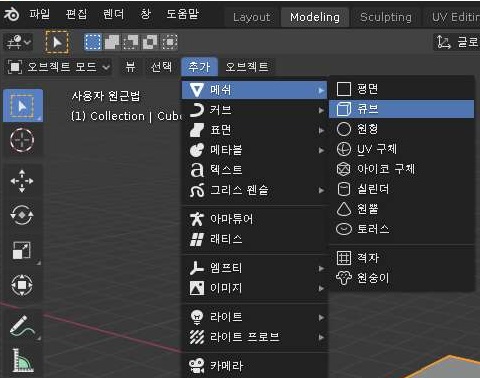Expand the 메쉬 submenu
This screenshot has width=480, height=378.
255,90
